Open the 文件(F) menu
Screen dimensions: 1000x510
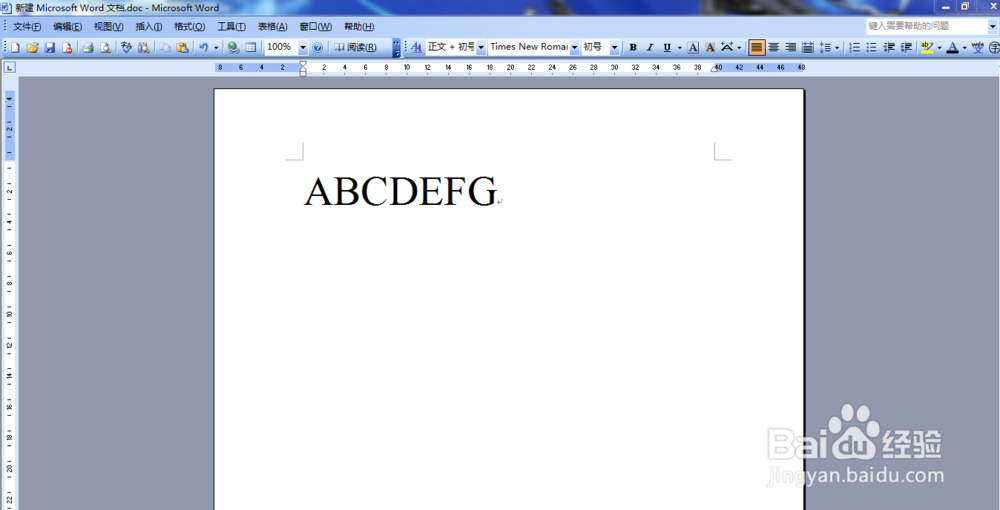(x=27, y=27)
